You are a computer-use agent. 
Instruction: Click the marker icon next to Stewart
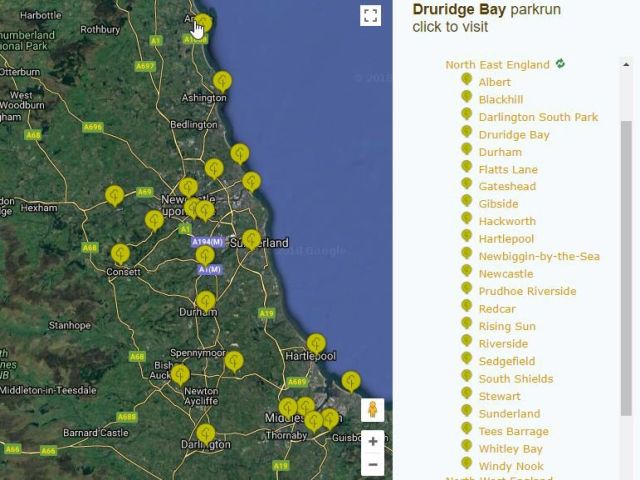tap(467, 393)
